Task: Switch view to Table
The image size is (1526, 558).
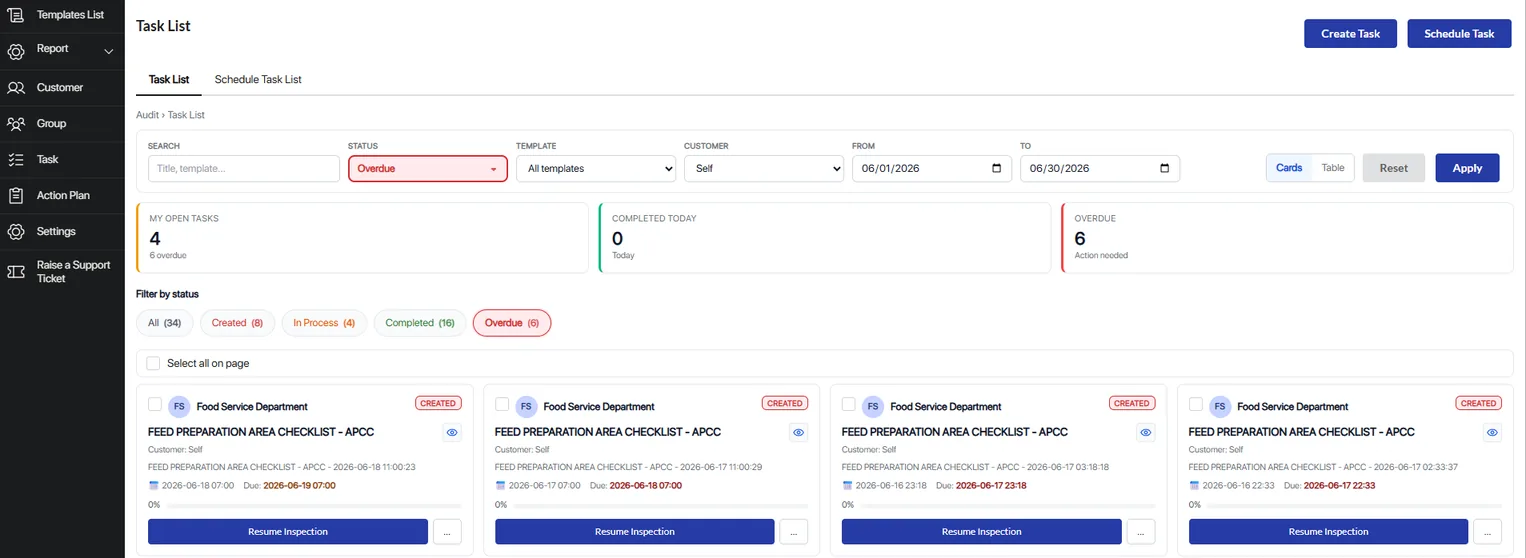Action: click(1333, 168)
